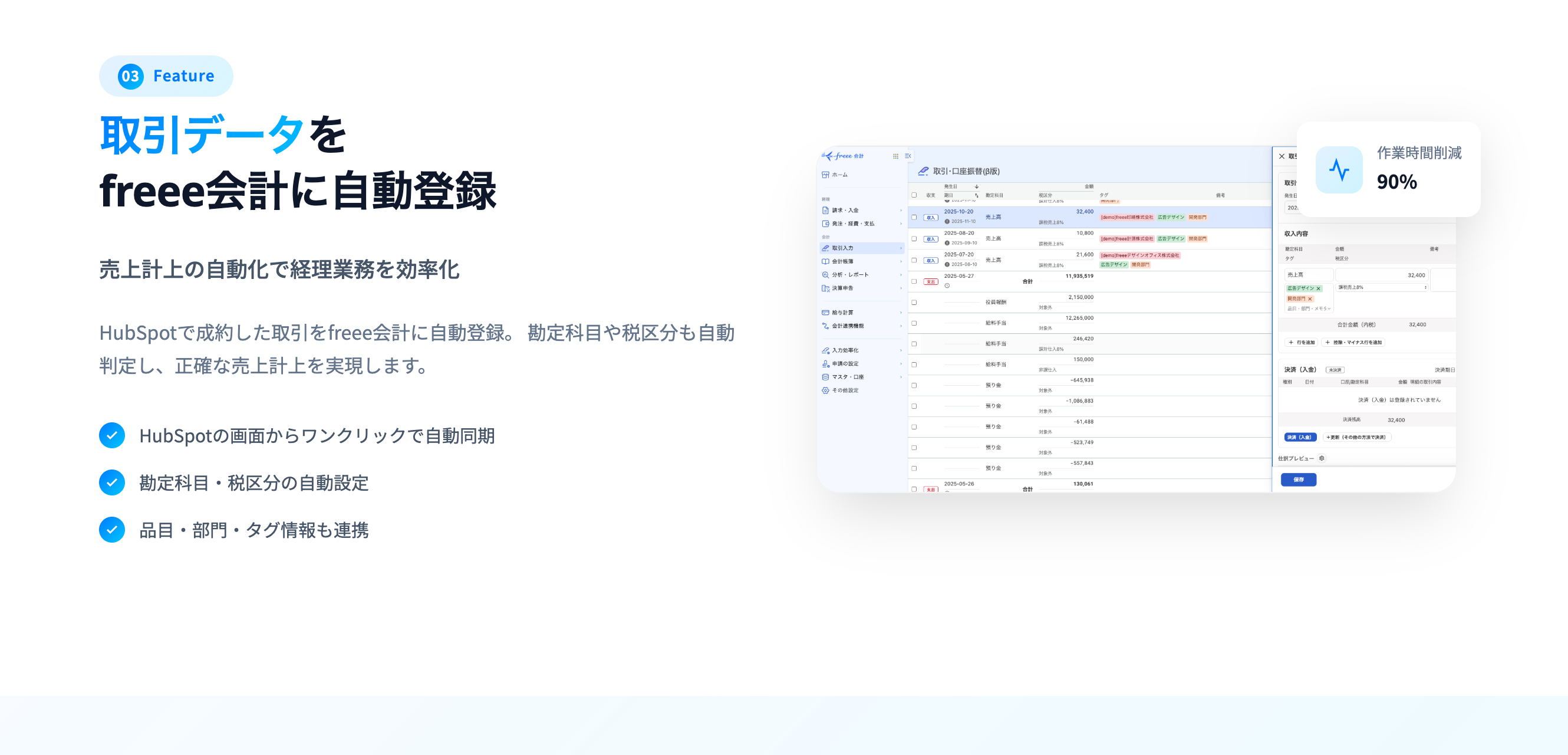The height and width of the screenshot is (755, 1568).
Task: Expand the 発注・経費・支払 chevron
Action: (x=901, y=224)
